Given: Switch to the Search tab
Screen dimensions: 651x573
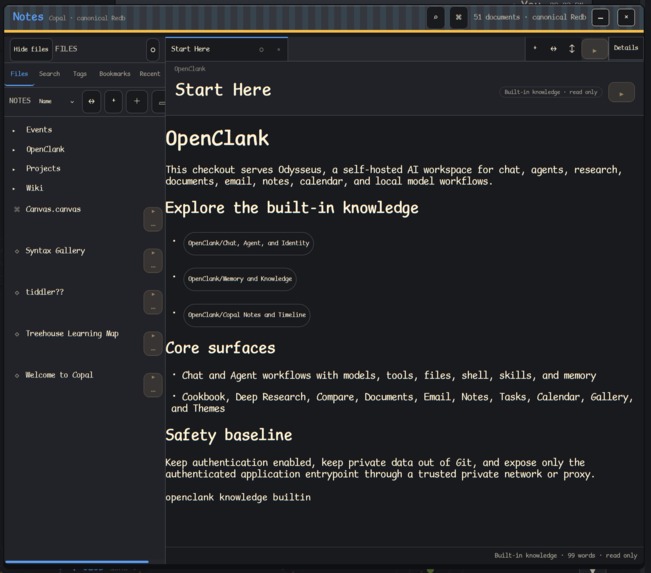Looking at the screenshot, I should point(49,74).
